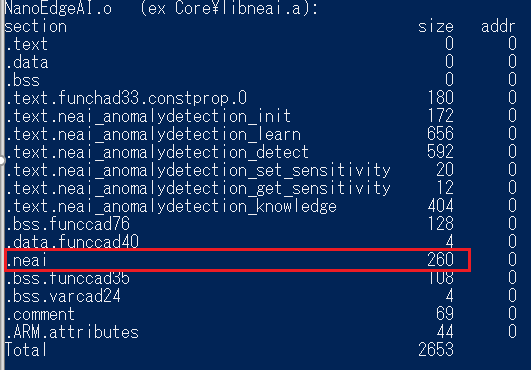Click the .comment section row
The height and width of the screenshot is (370, 531).
click(x=261, y=314)
